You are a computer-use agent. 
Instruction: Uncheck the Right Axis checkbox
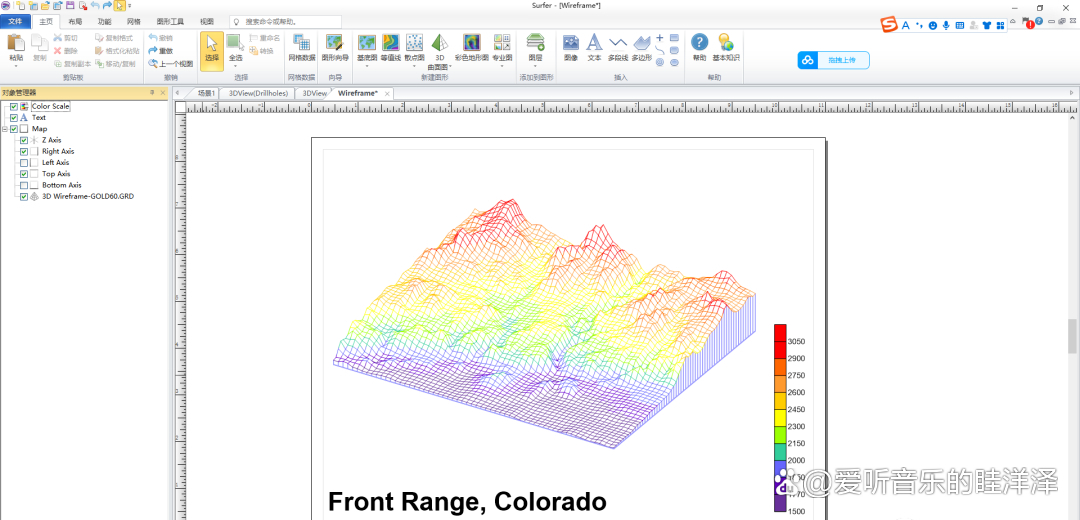click(x=24, y=152)
